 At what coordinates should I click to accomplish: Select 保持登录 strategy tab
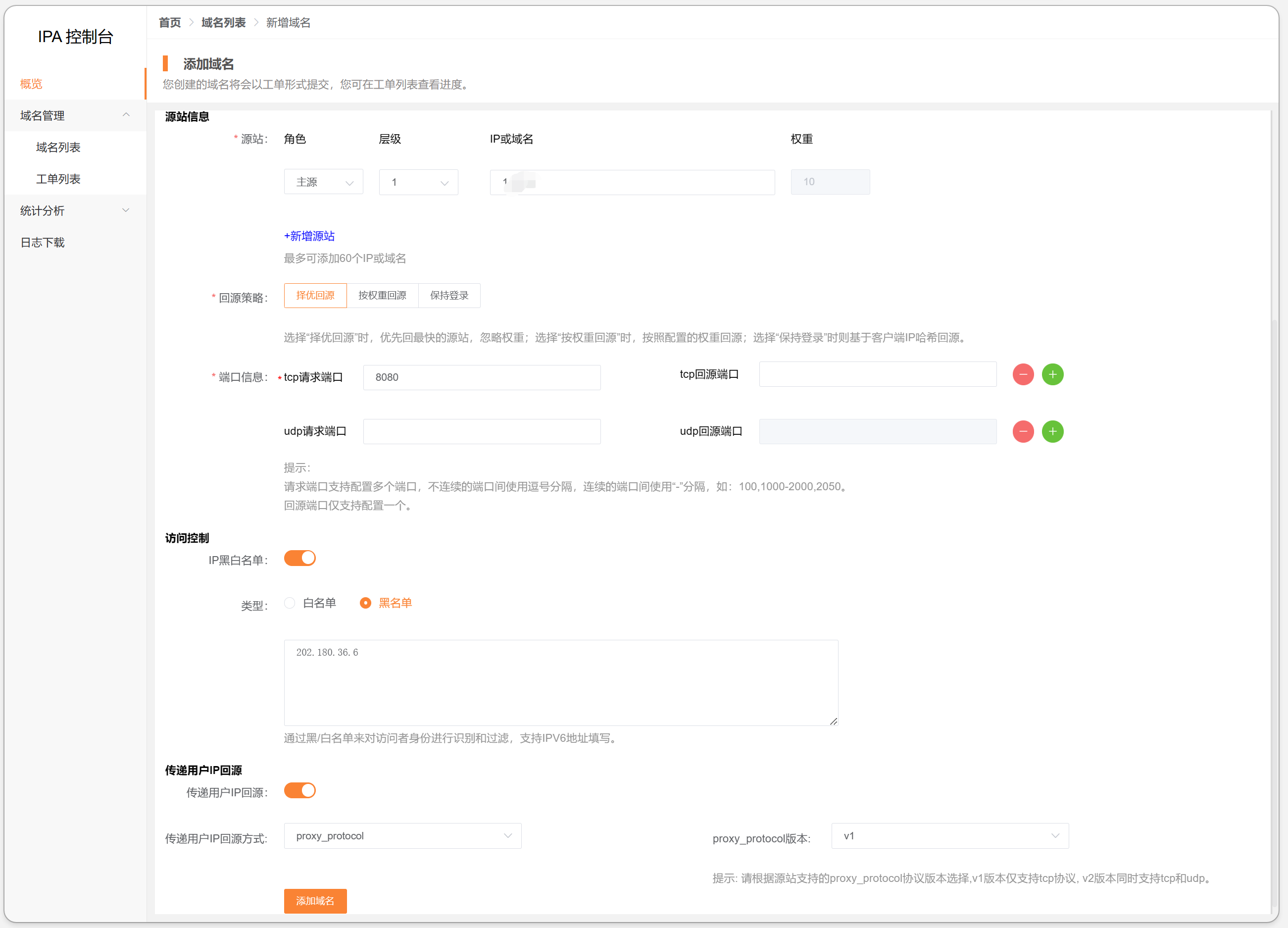[448, 296]
